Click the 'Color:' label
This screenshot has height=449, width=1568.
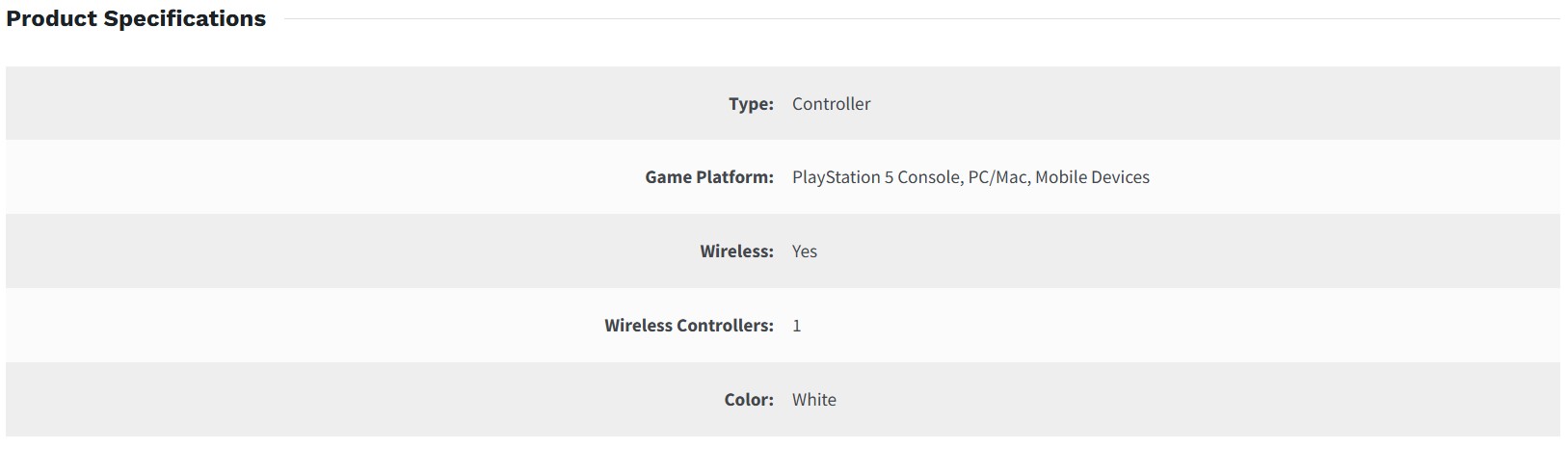(x=749, y=400)
